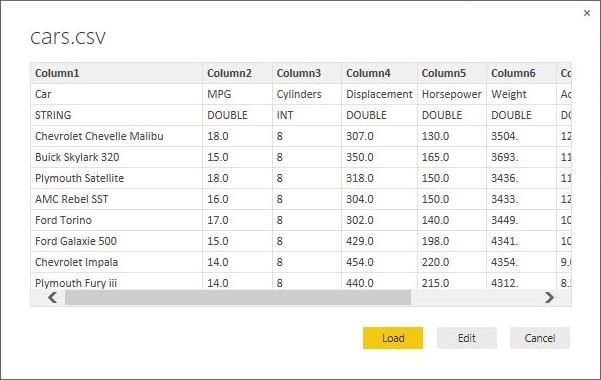Click the 'INT' type cell
The image size is (601, 380).
click(x=307, y=115)
